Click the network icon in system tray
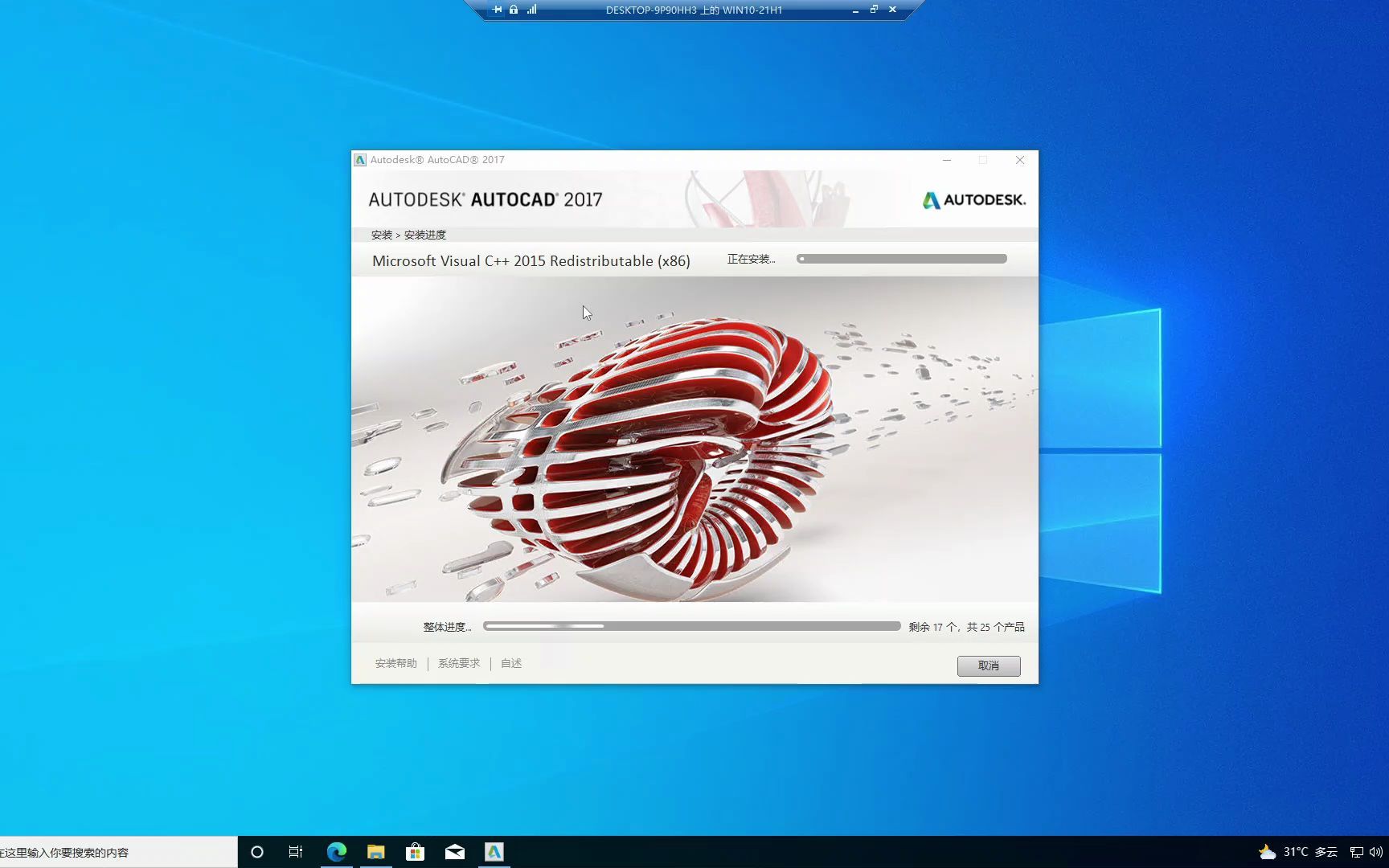The image size is (1389, 868). point(1357,852)
